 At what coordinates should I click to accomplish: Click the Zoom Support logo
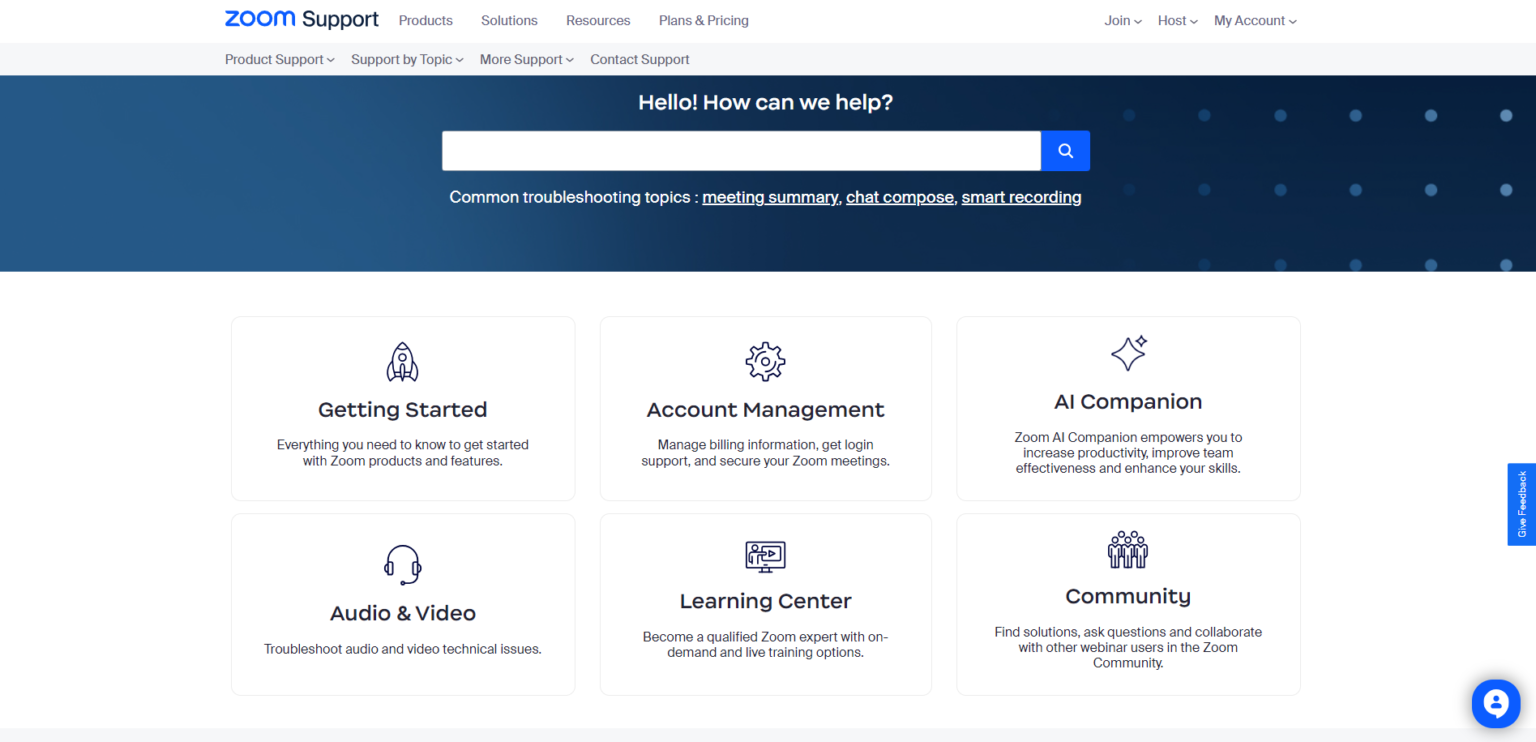pos(301,19)
